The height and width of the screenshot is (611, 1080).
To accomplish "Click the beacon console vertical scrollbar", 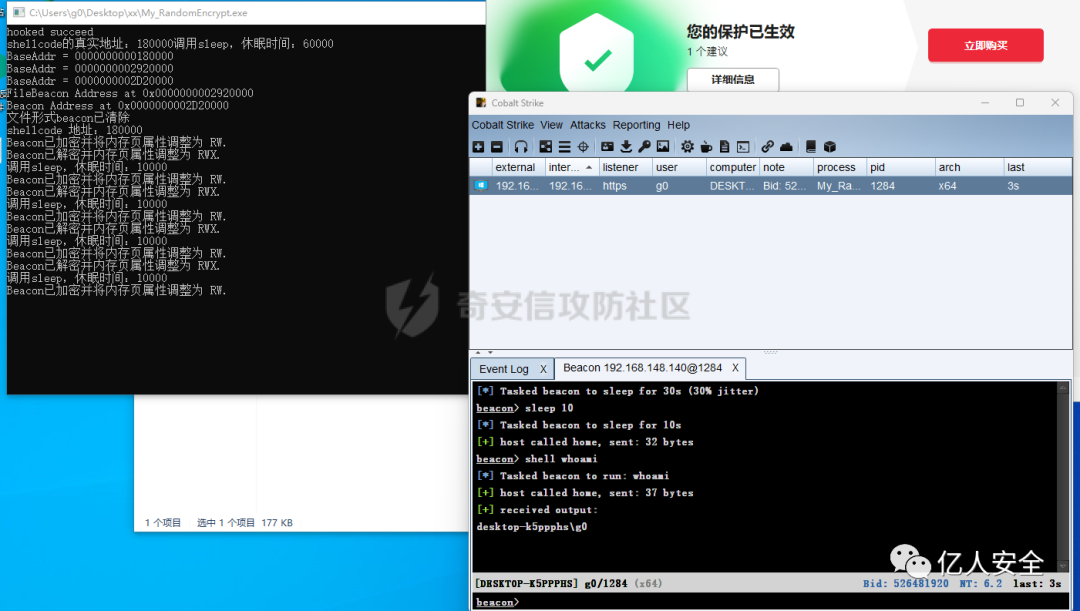I will tap(1063, 477).
